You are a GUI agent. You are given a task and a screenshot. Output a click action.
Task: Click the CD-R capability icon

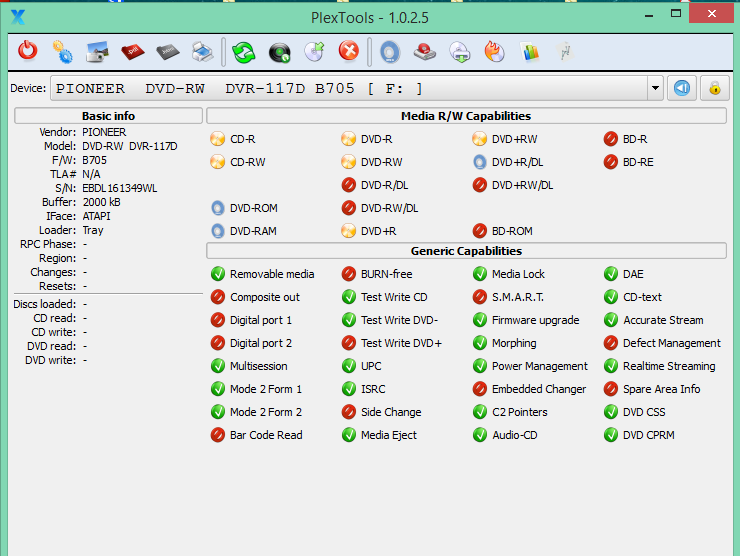(218, 139)
